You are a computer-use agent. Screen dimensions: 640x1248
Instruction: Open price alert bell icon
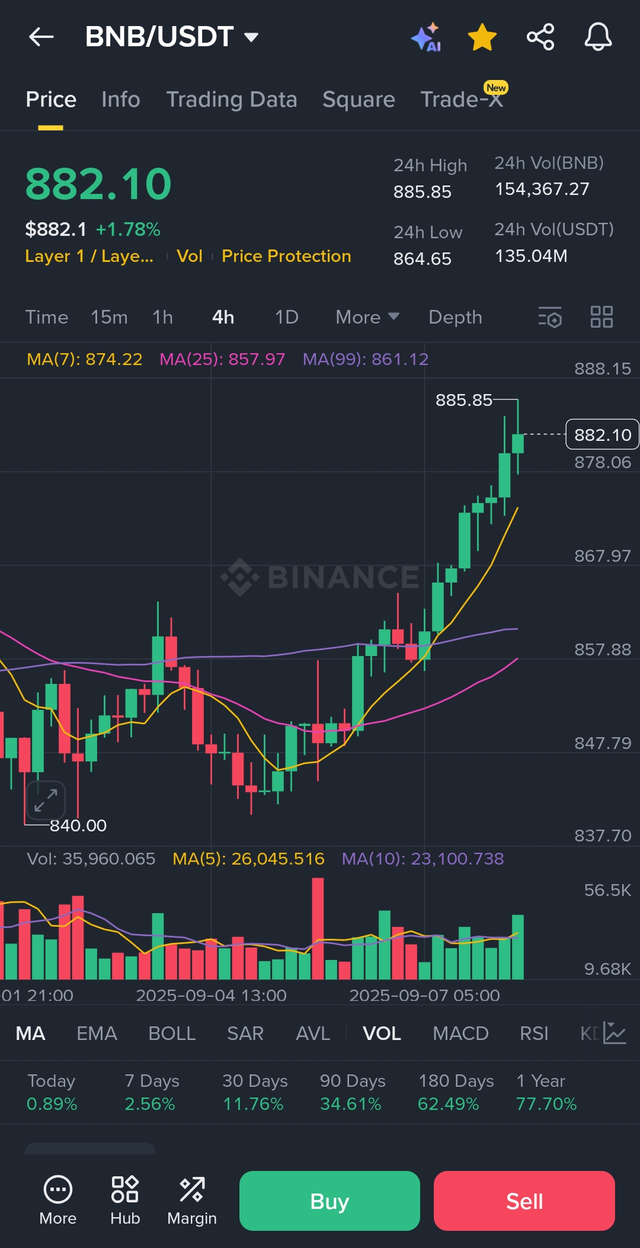(x=598, y=38)
